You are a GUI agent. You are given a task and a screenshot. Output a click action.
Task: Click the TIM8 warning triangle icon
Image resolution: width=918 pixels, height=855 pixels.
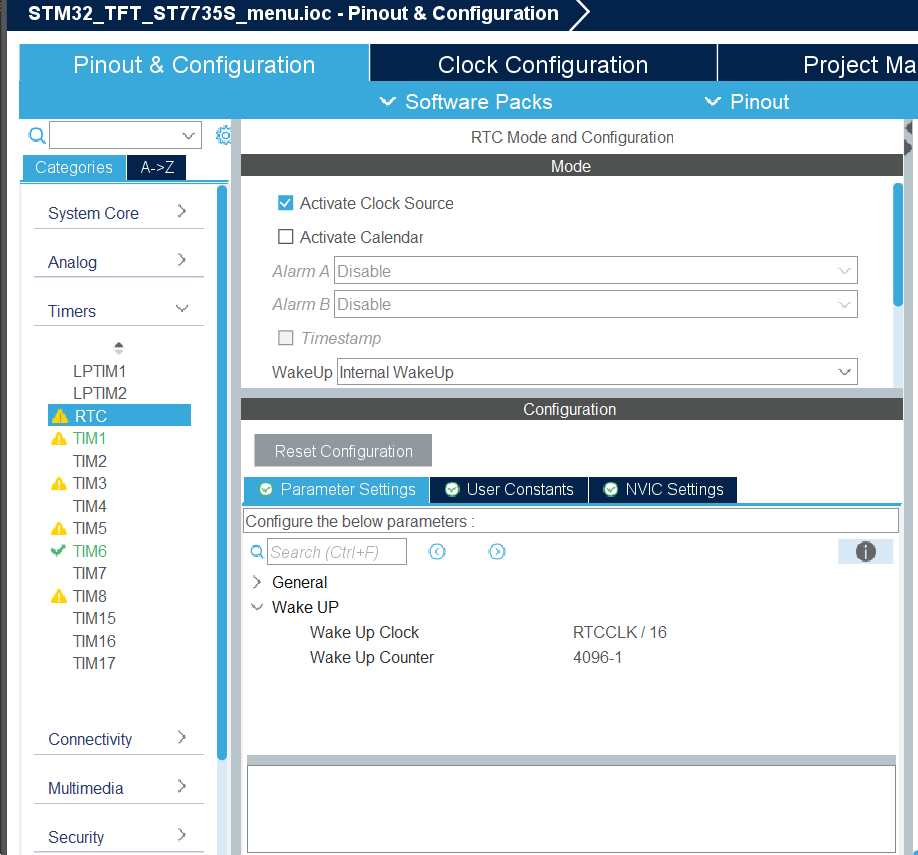coord(59,596)
